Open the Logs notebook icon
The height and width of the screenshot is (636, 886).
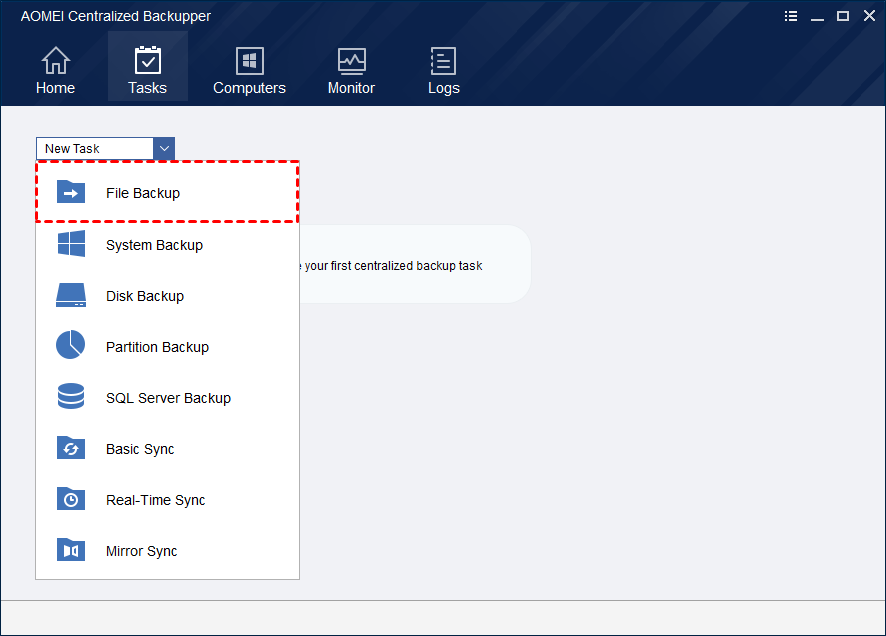(444, 60)
